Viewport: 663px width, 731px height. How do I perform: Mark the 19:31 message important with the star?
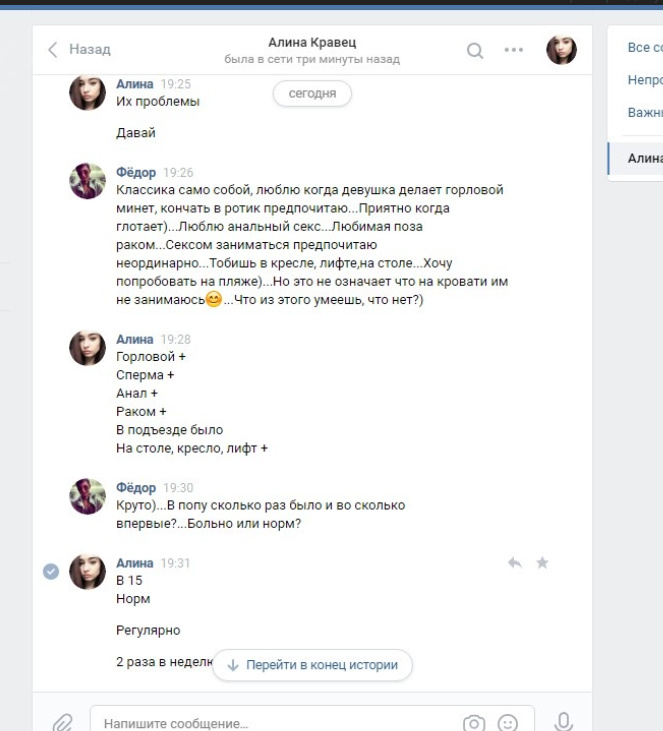[542, 563]
